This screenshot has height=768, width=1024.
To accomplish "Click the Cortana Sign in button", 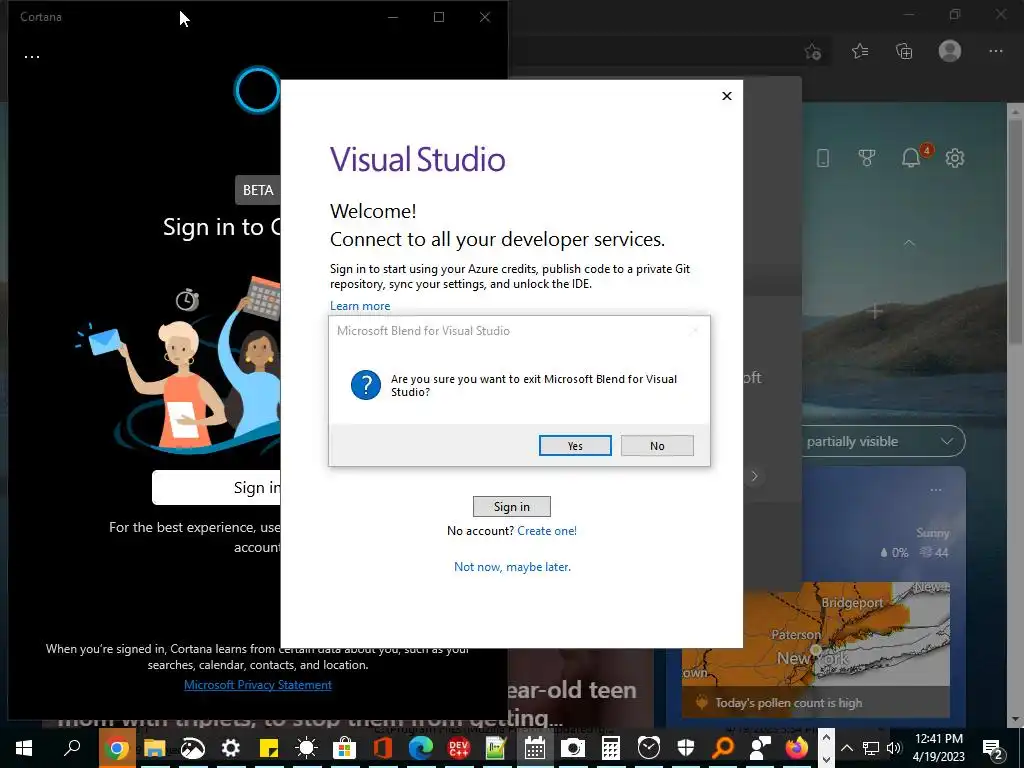I will (216, 487).
